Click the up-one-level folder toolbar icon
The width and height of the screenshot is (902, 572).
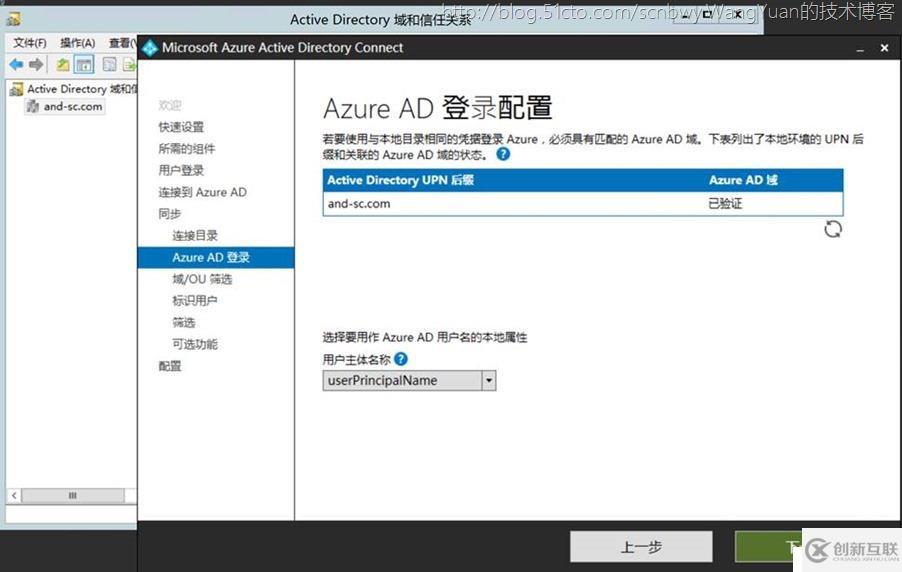tap(63, 65)
